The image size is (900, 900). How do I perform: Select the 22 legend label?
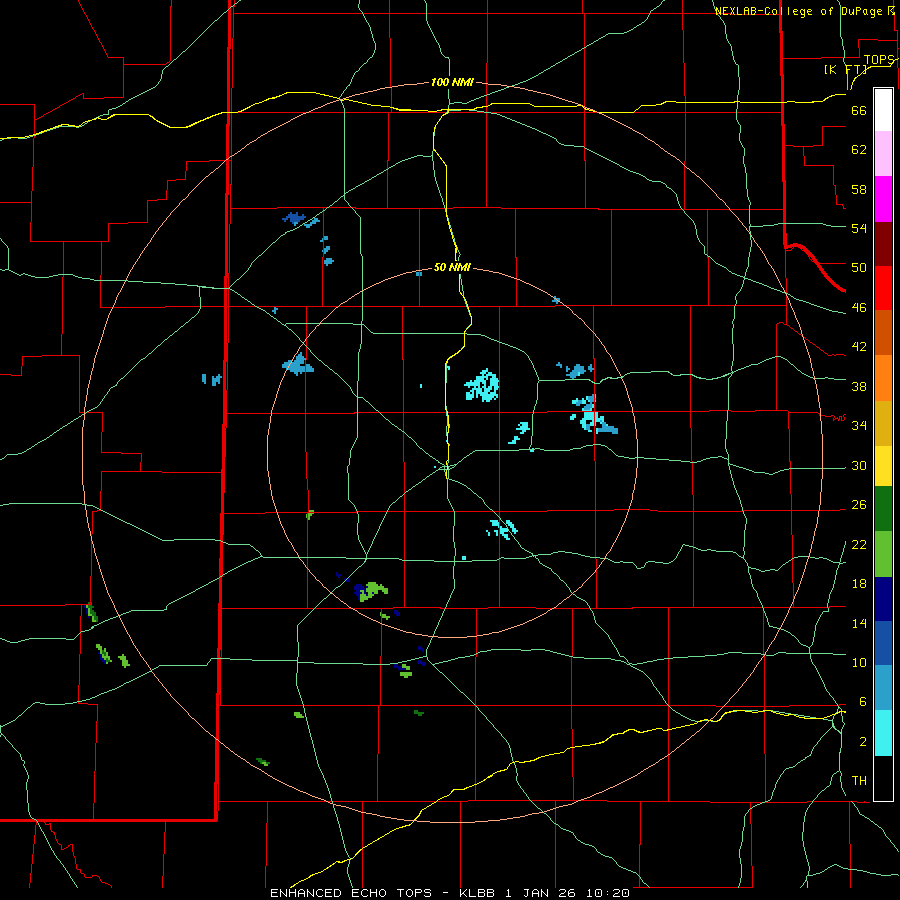[859, 544]
